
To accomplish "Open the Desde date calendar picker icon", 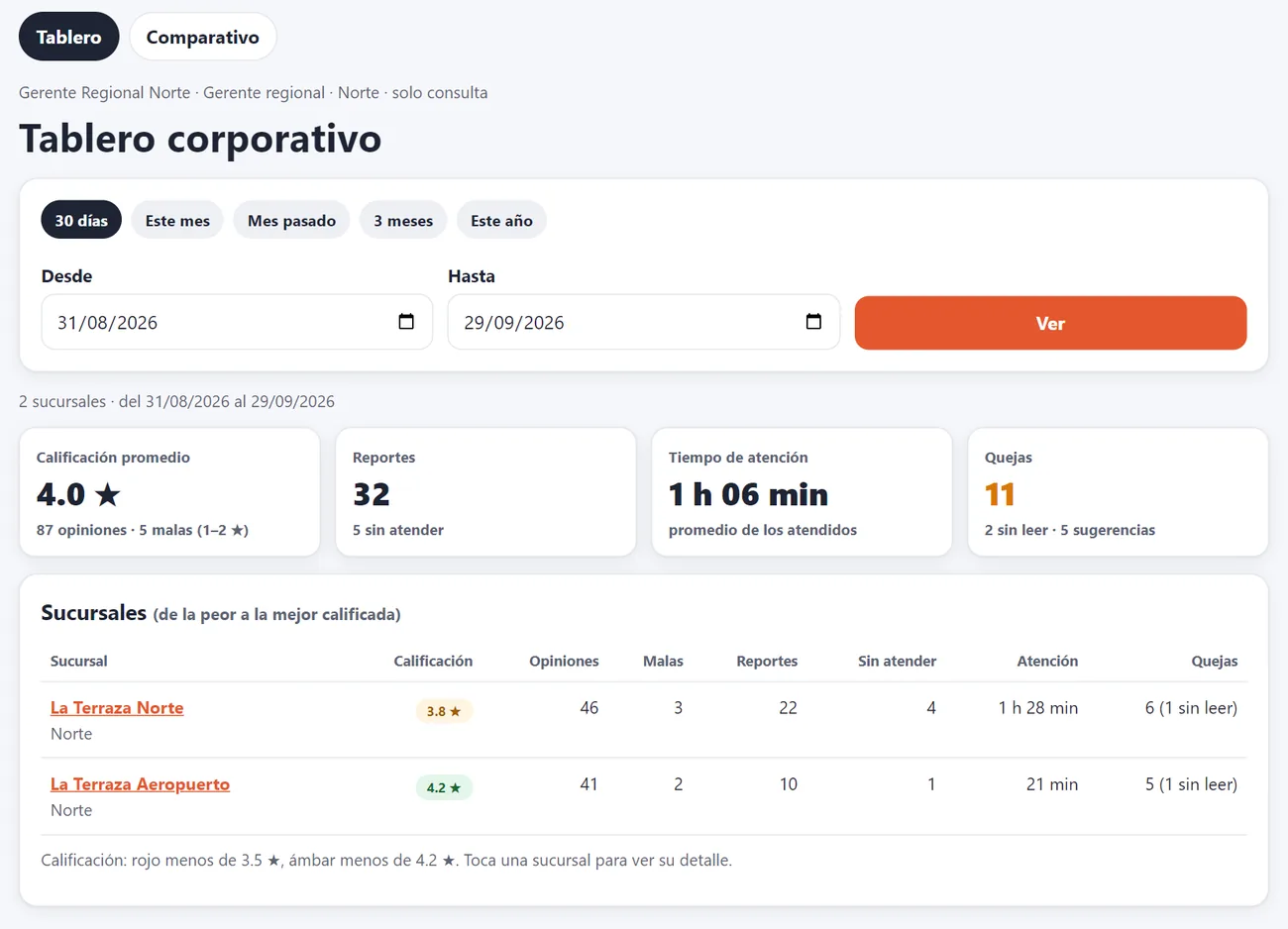I will click(x=406, y=322).
